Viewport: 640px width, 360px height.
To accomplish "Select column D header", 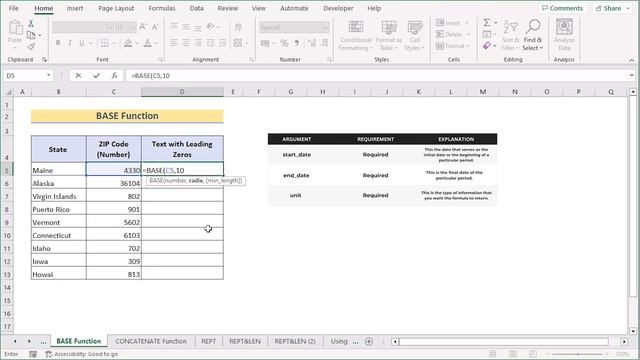I will [x=182, y=92].
